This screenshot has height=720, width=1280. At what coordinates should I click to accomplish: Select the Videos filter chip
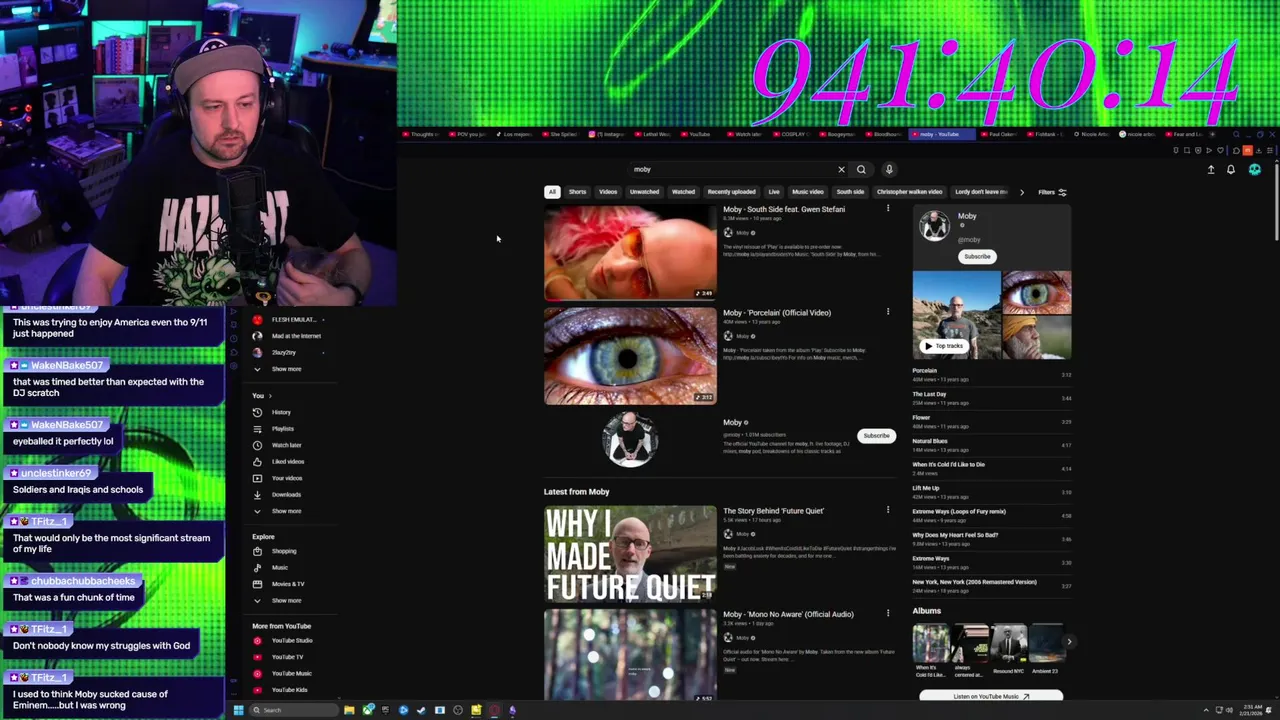click(x=608, y=192)
